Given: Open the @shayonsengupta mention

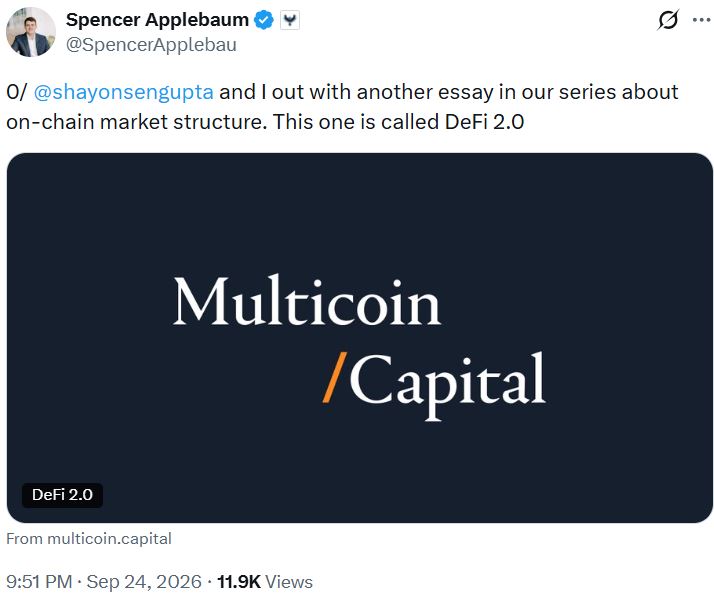Looking at the screenshot, I should point(123,92).
